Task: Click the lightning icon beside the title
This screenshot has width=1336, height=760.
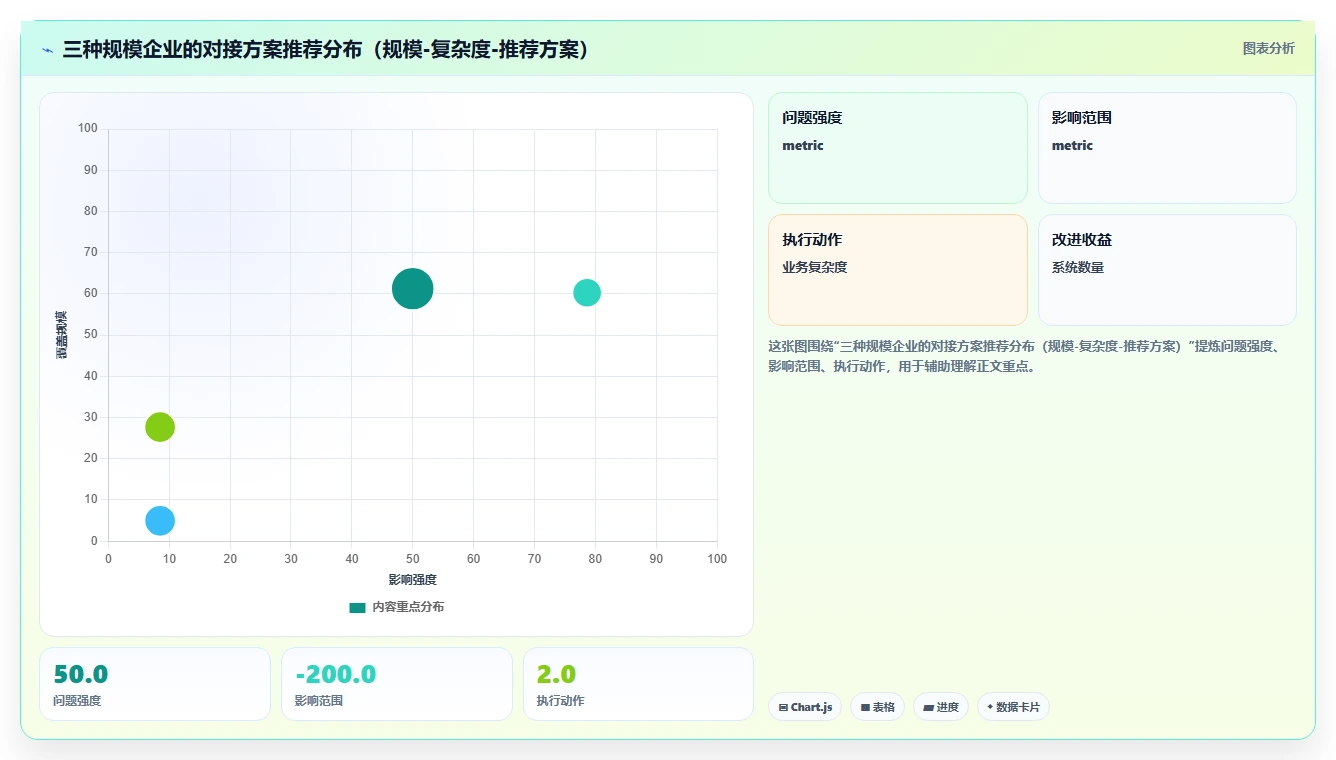Action: [x=48, y=50]
